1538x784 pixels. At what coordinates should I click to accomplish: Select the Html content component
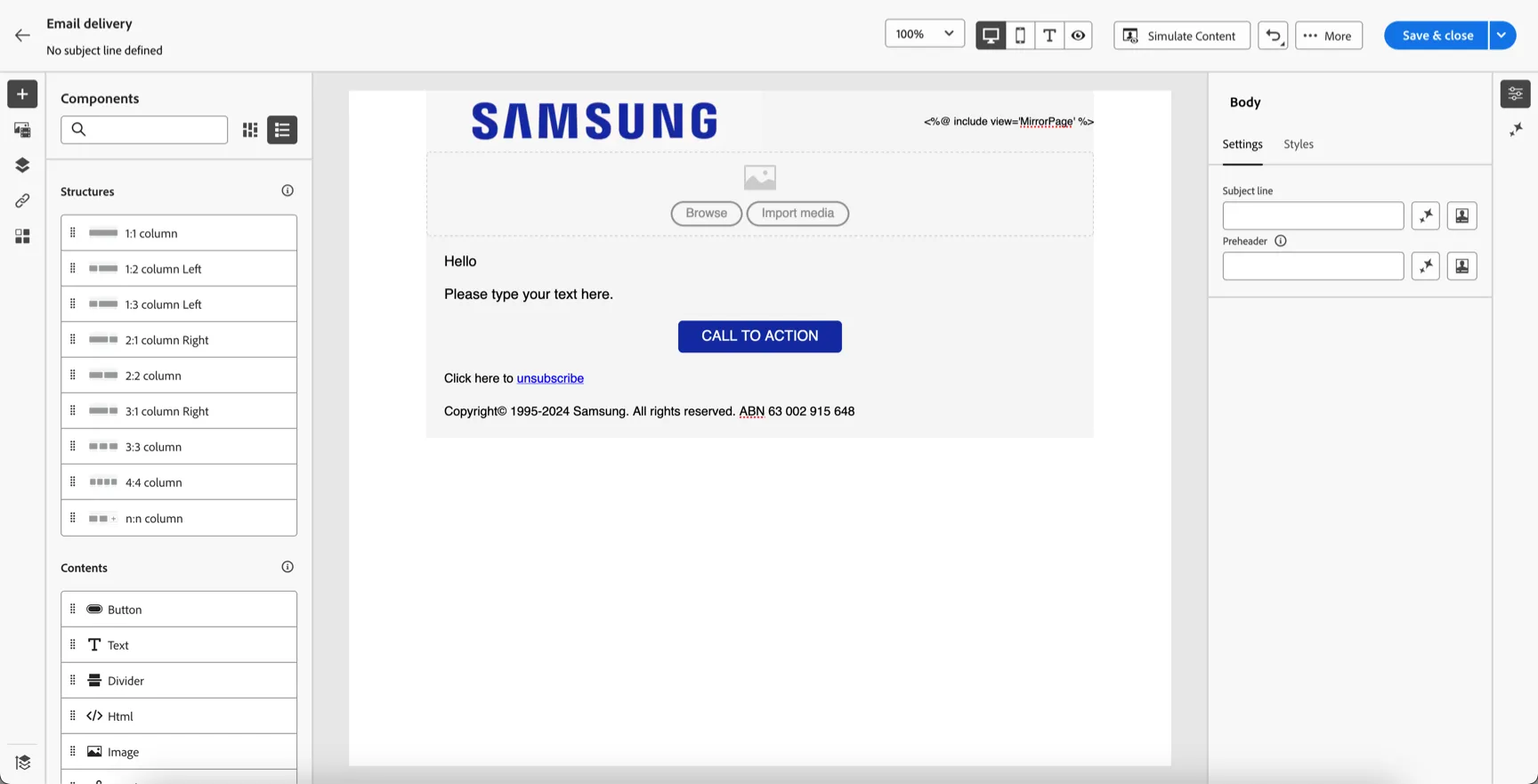point(179,716)
